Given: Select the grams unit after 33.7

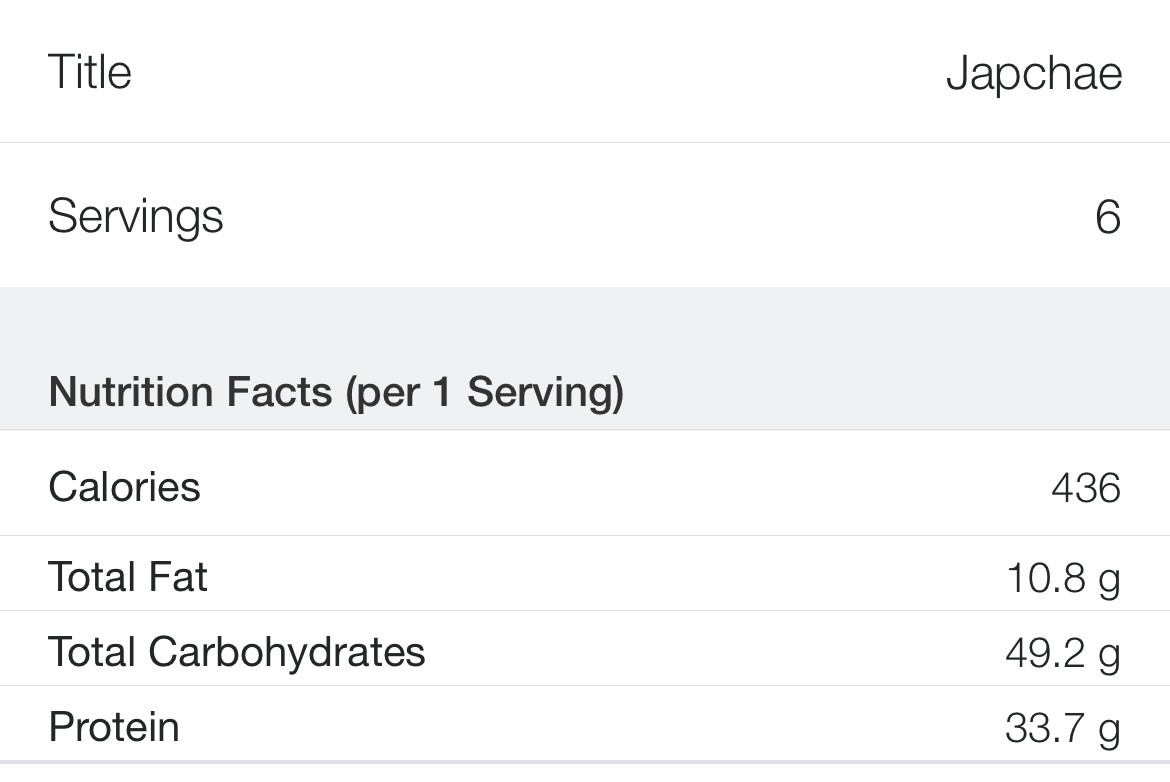Looking at the screenshot, I should click(1108, 730).
